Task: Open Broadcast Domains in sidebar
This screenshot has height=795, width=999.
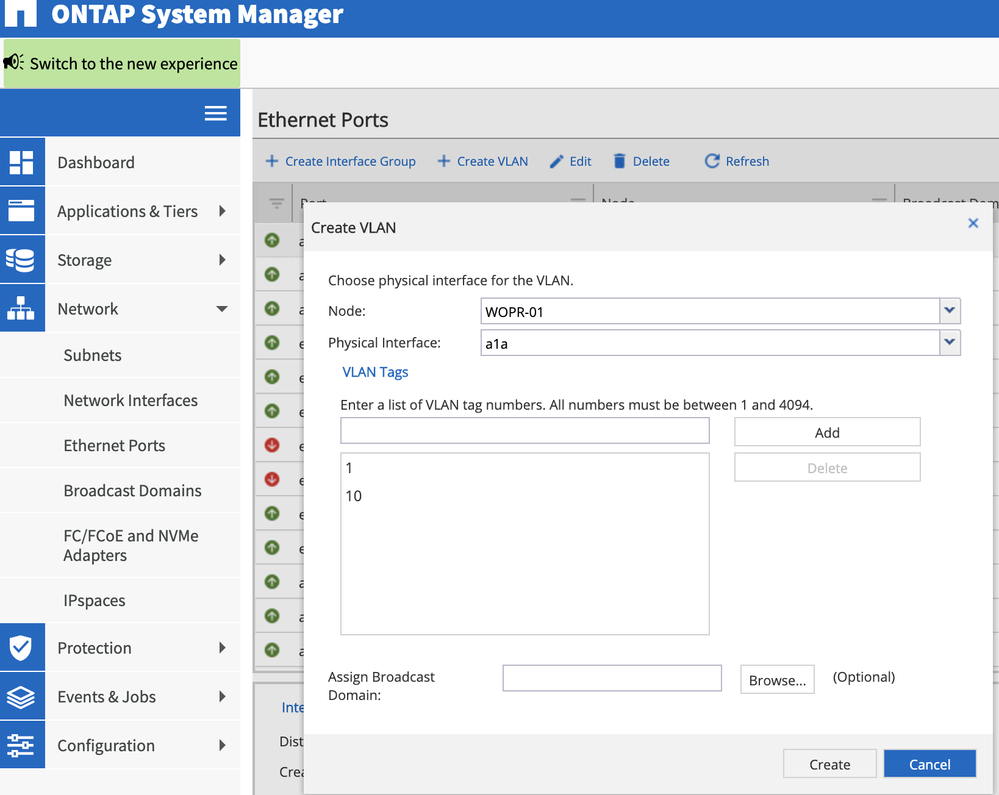Action: (132, 491)
